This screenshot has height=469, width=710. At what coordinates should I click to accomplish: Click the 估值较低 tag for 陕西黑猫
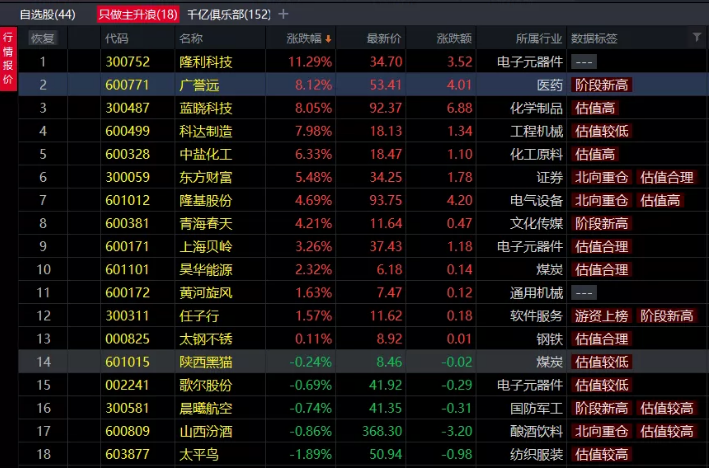(x=601, y=362)
